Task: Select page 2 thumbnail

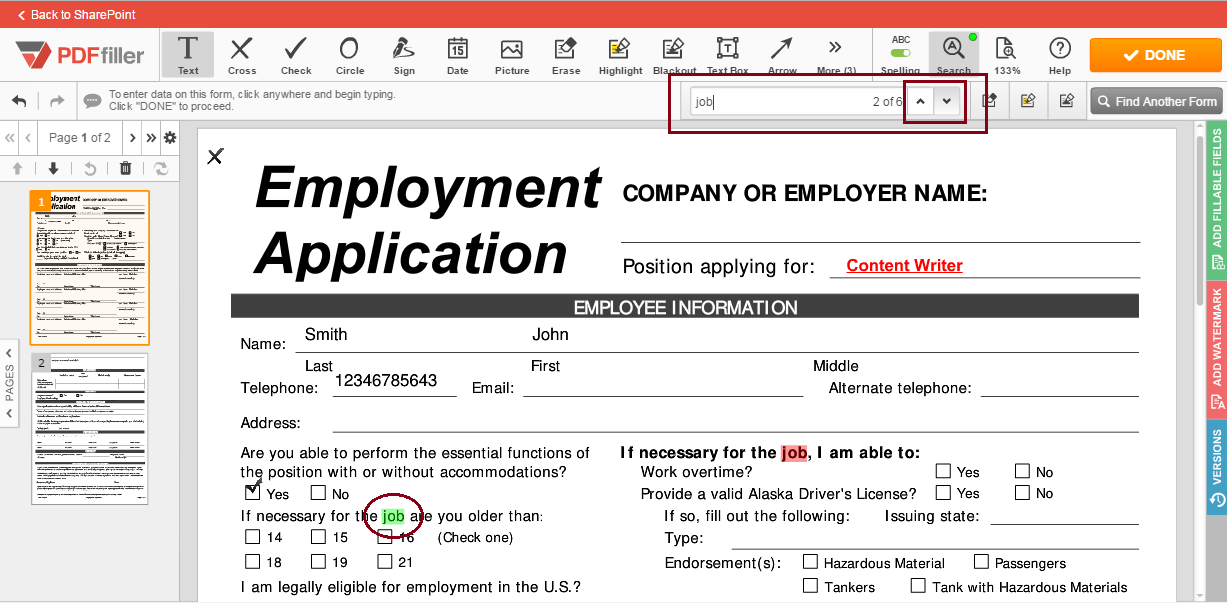Action: 90,428
